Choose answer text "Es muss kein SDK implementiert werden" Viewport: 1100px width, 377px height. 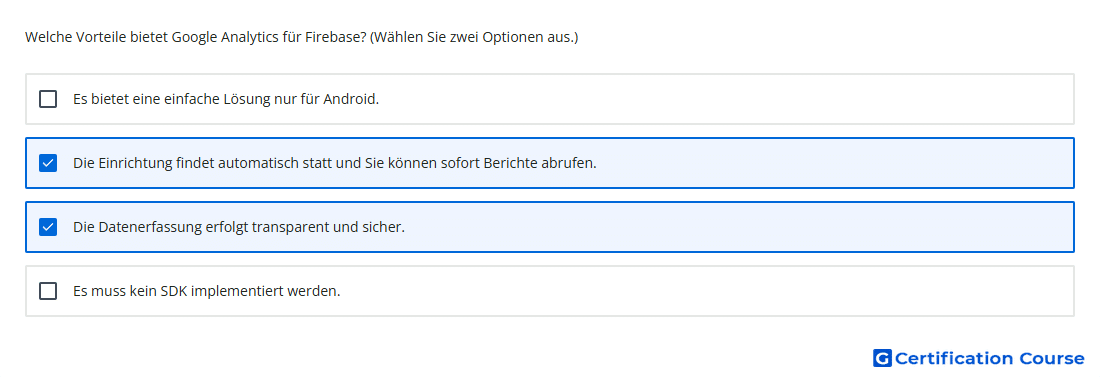pyautogui.click(x=206, y=291)
